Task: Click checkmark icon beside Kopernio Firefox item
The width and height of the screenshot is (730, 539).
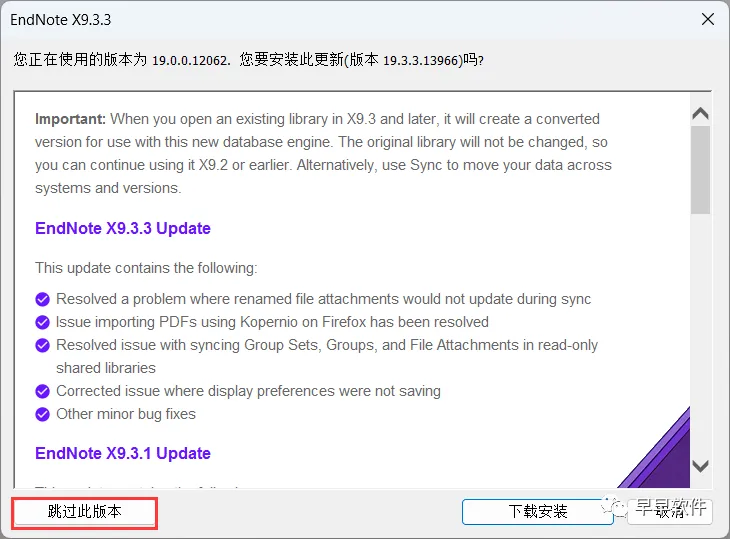Action: pyautogui.click(x=42, y=322)
